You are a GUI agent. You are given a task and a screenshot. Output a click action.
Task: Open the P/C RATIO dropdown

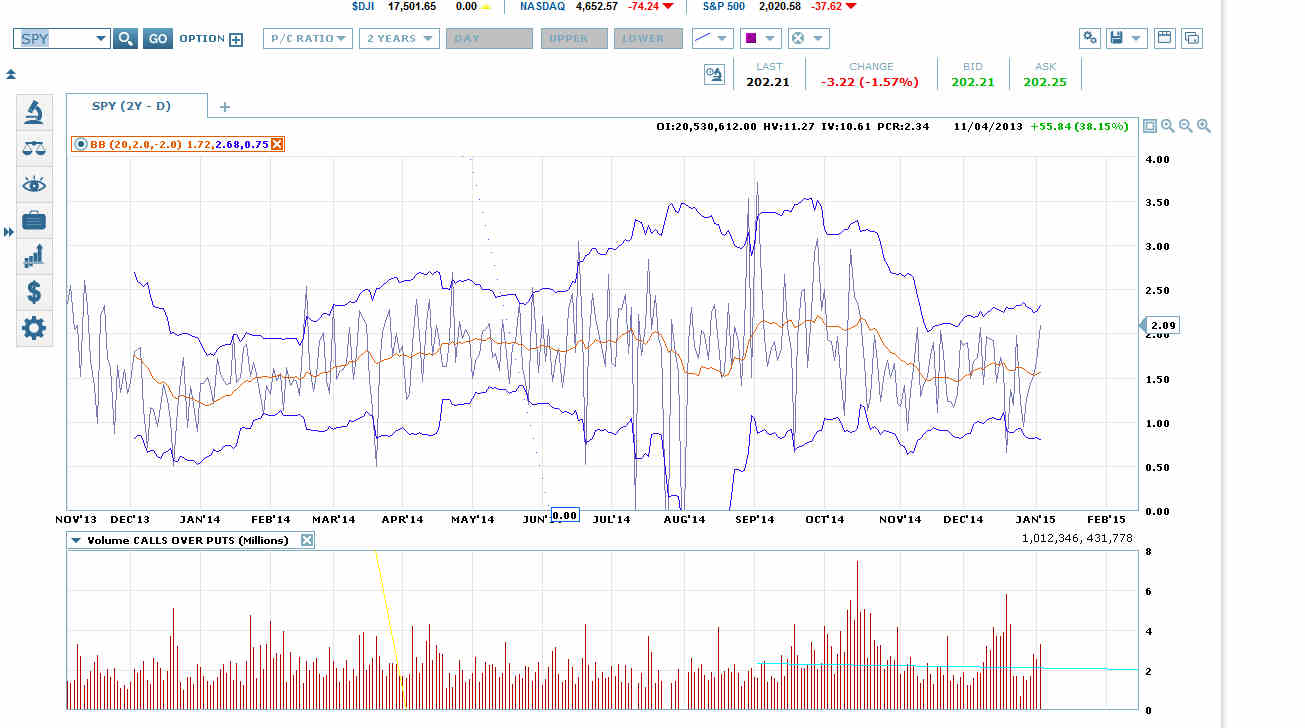[x=308, y=39]
